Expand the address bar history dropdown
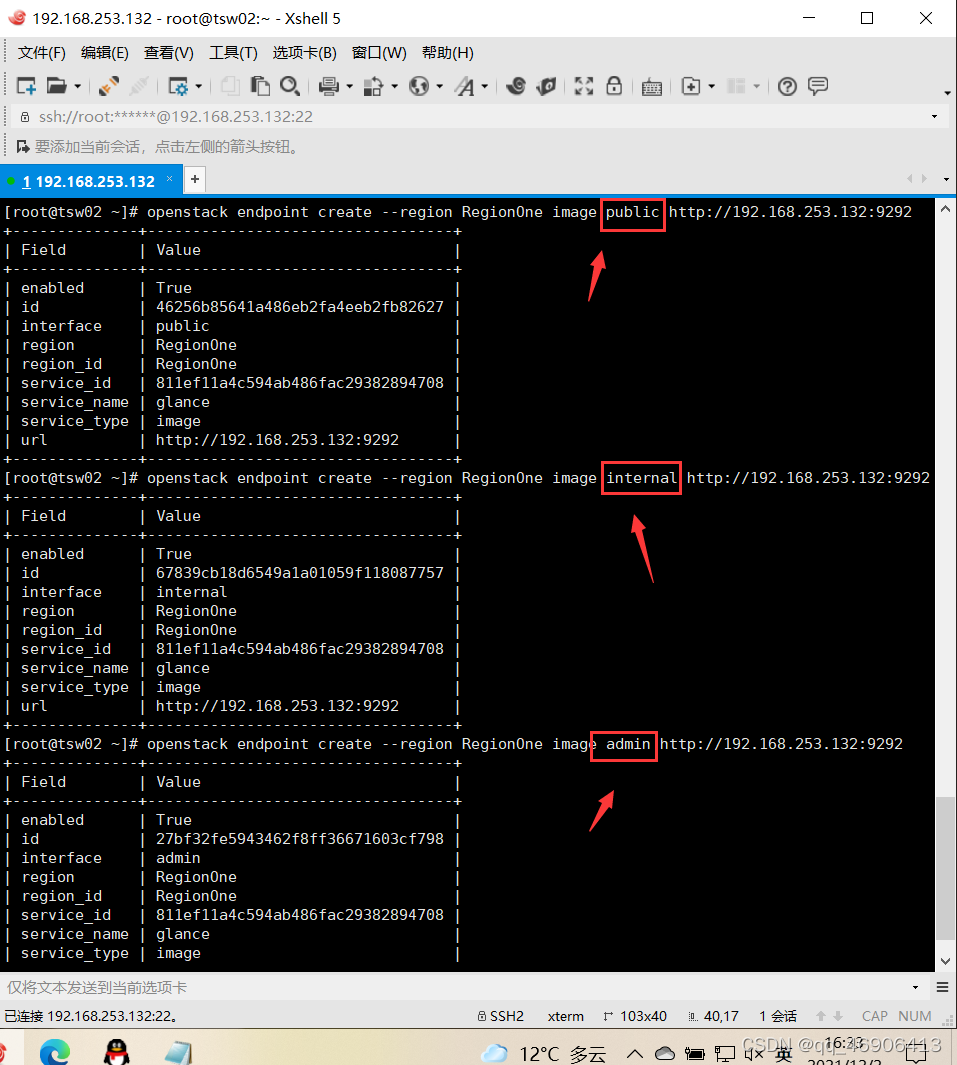The image size is (957, 1065). pos(935,117)
